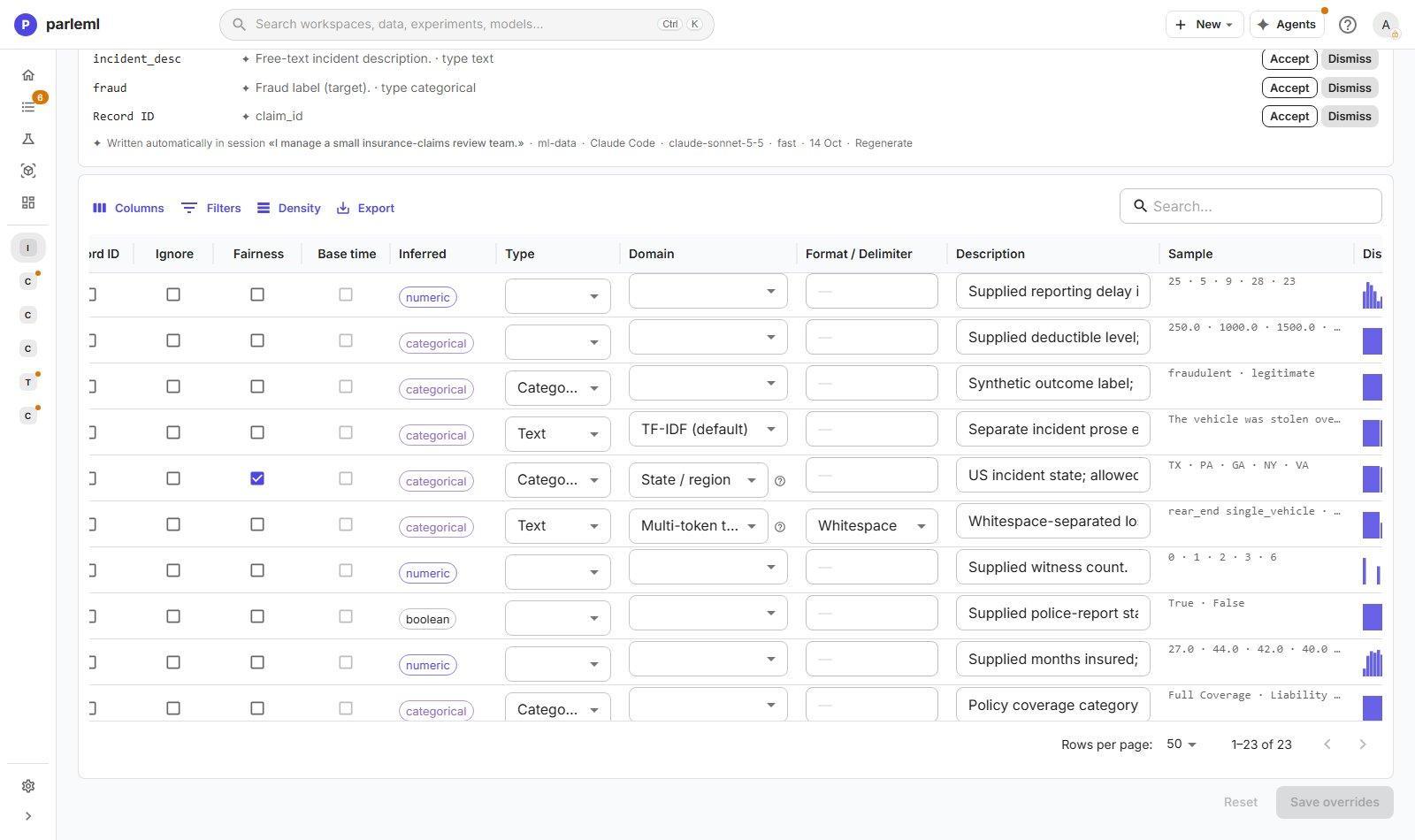Click the Reset button
Image resolution: width=1415 pixels, height=840 pixels.
(x=1240, y=802)
